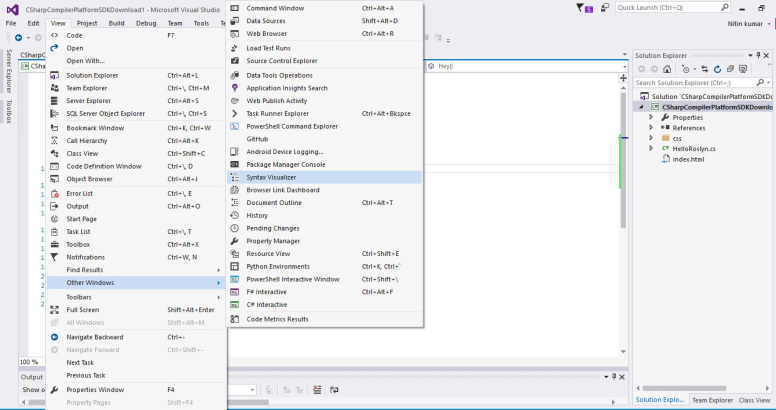Click Android Device Logging icon
Viewport: 776px width, 410px height.
coord(235,152)
